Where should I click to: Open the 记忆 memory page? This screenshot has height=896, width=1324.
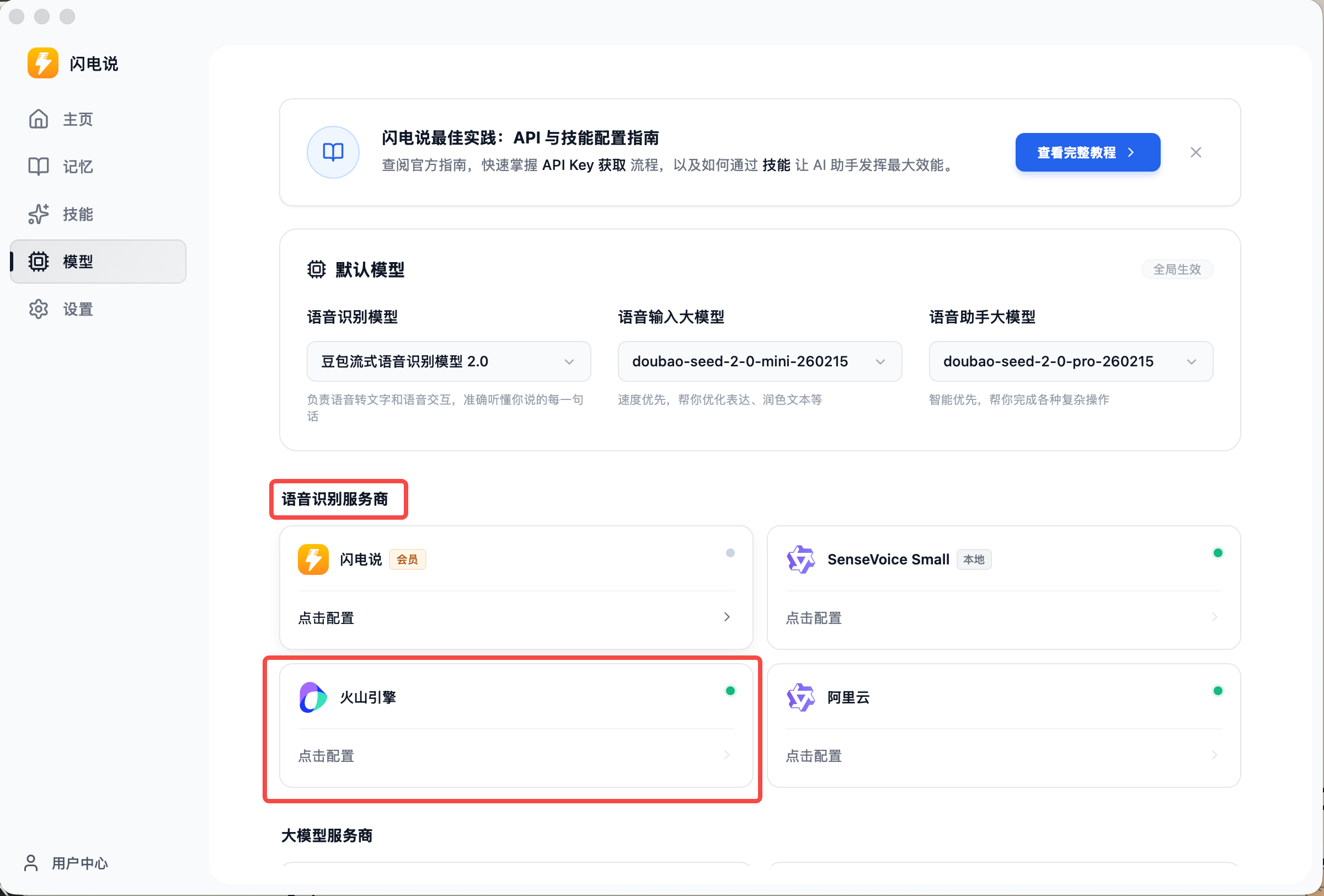coord(98,166)
